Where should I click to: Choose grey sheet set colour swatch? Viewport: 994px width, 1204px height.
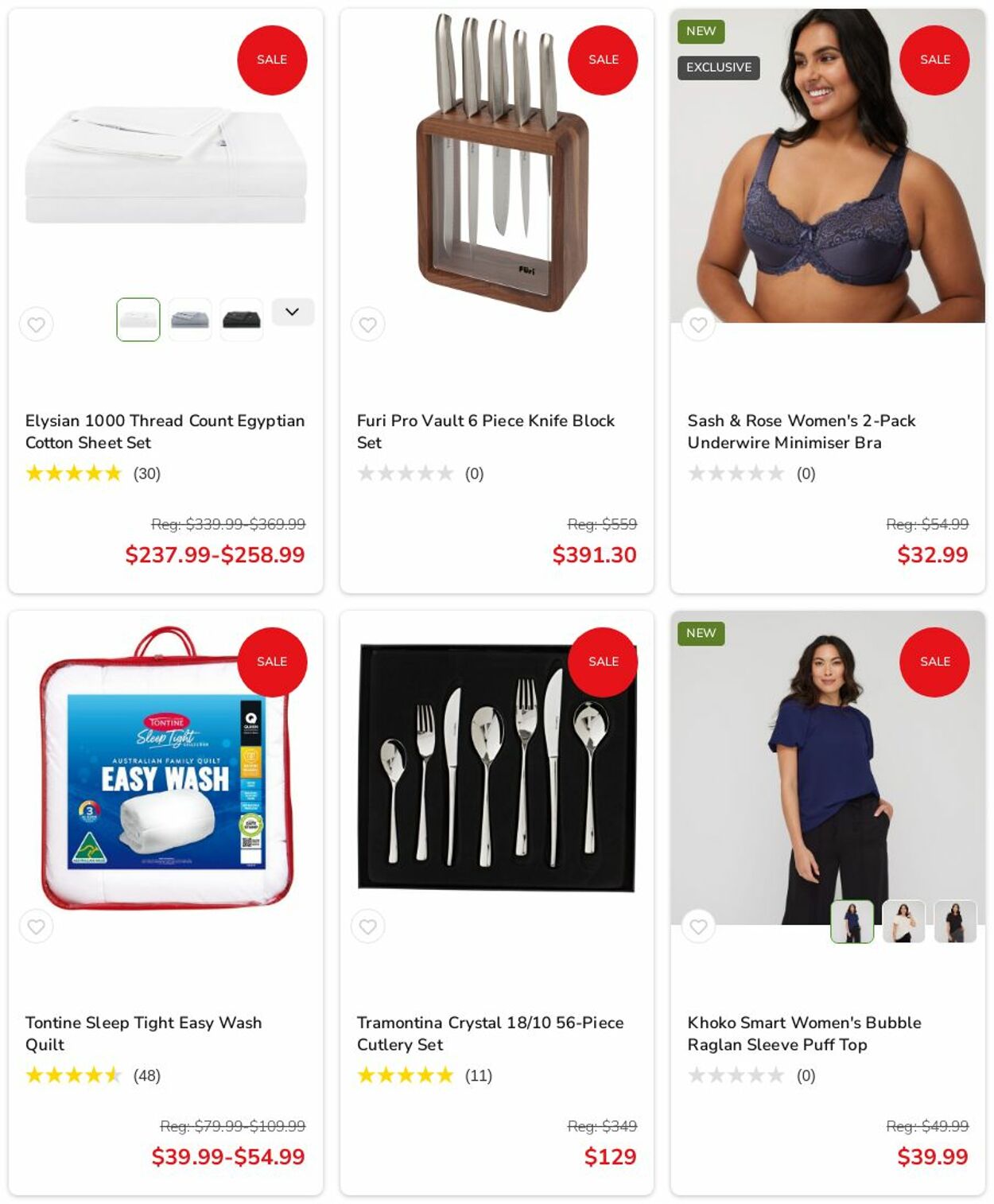(190, 320)
